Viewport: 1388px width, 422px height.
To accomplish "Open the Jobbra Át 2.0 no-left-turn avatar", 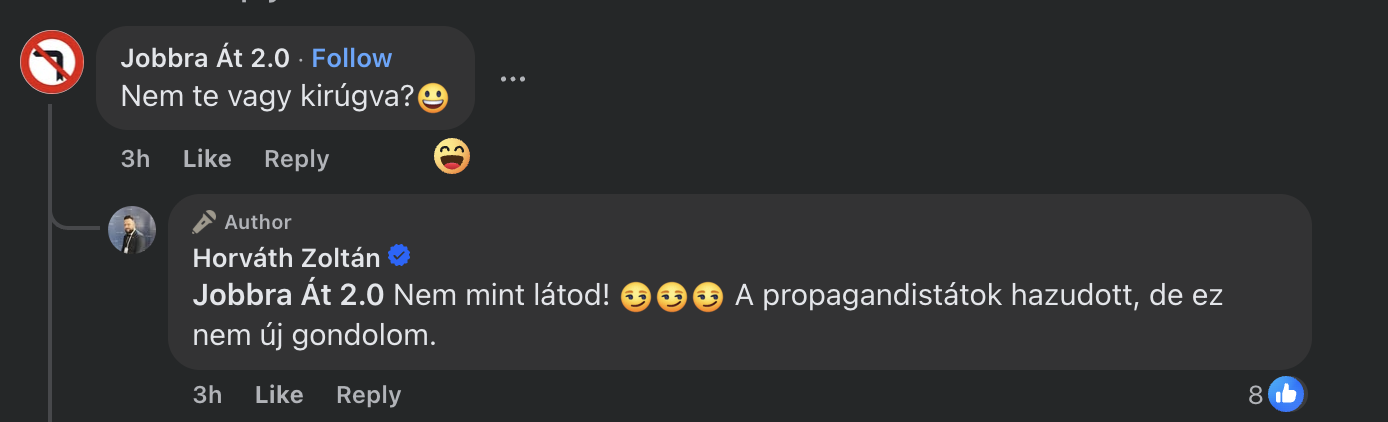I will coord(52,62).
